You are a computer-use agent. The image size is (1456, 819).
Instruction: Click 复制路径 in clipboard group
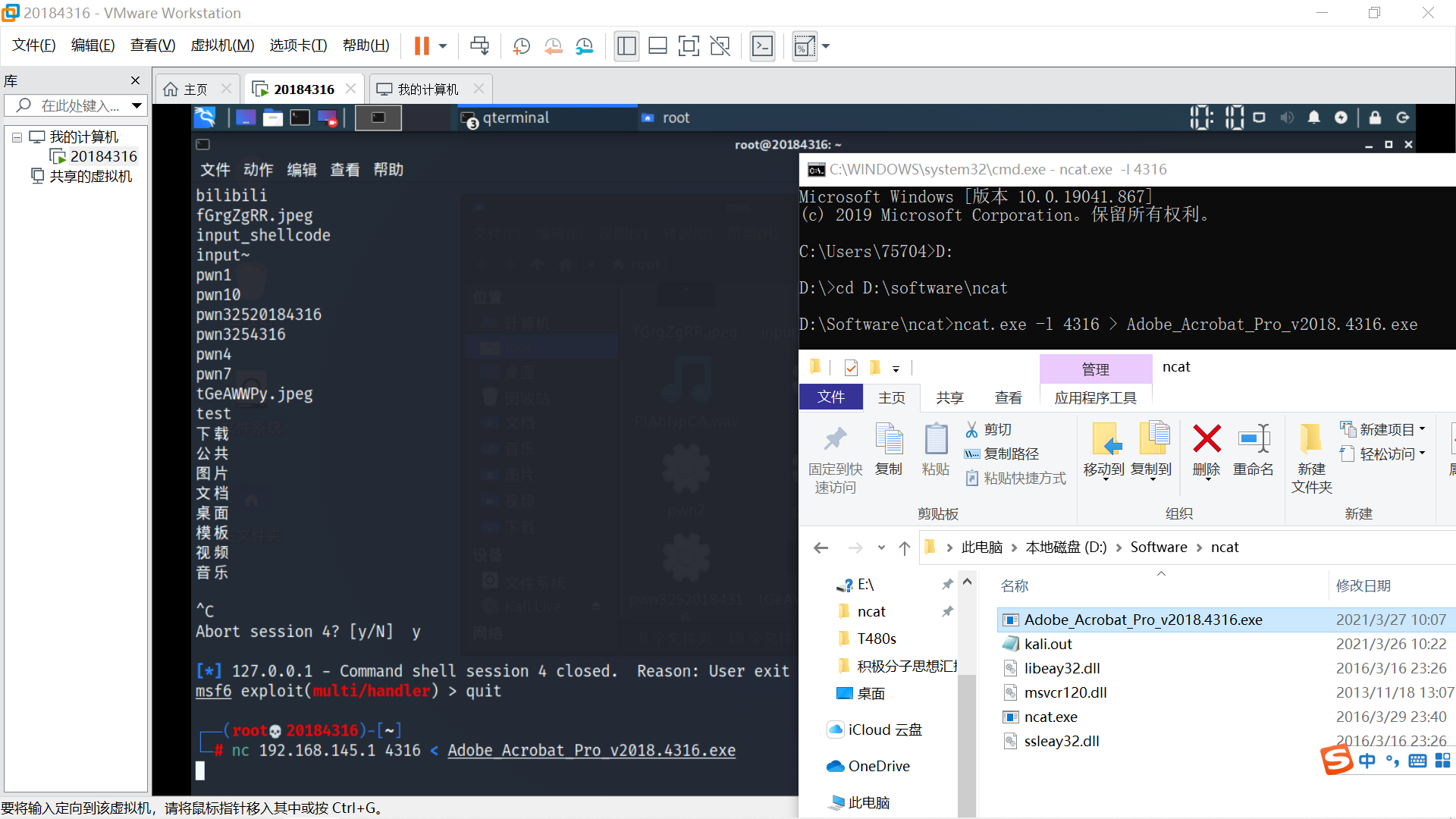[1010, 453]
